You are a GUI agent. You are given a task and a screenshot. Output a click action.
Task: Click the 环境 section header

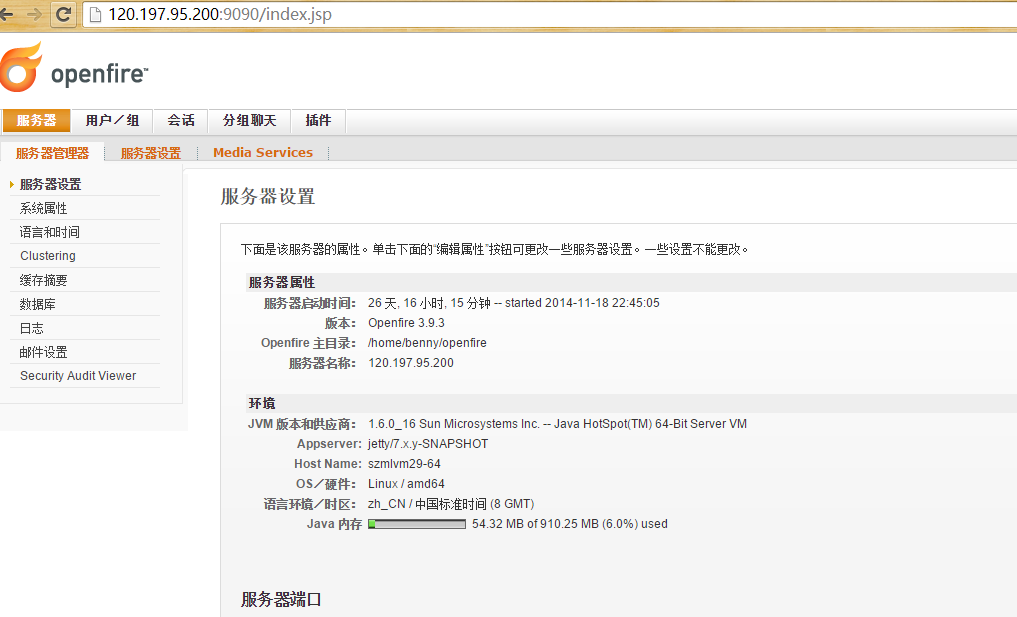(261, 403)
